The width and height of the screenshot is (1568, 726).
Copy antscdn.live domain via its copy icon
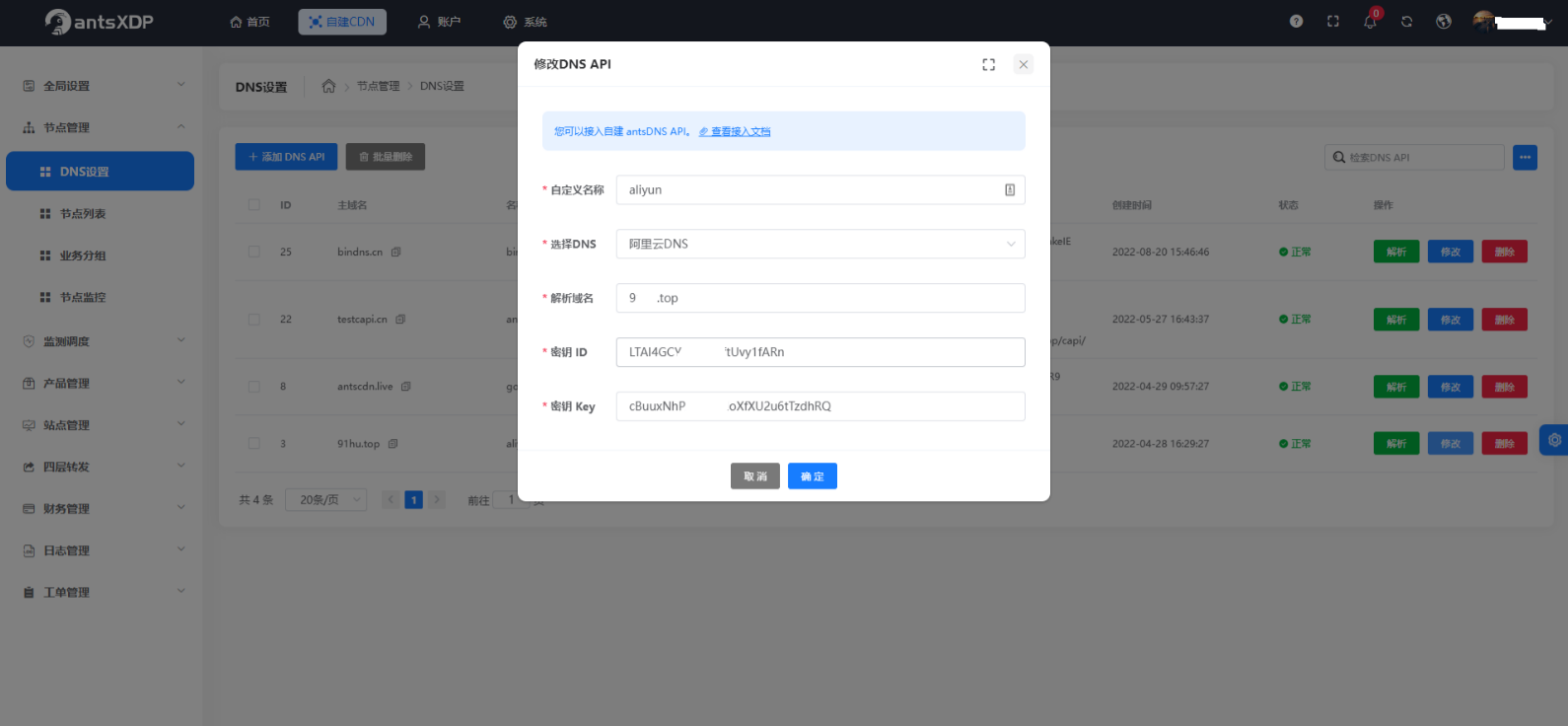click(x=406, y=386)
